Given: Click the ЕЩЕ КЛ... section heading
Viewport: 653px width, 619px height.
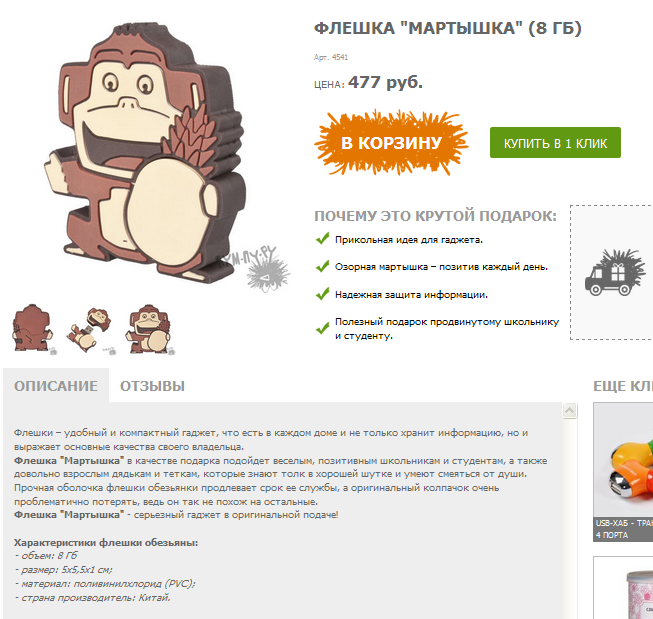Looking at the screenshot, I should [x=623, y=386].
